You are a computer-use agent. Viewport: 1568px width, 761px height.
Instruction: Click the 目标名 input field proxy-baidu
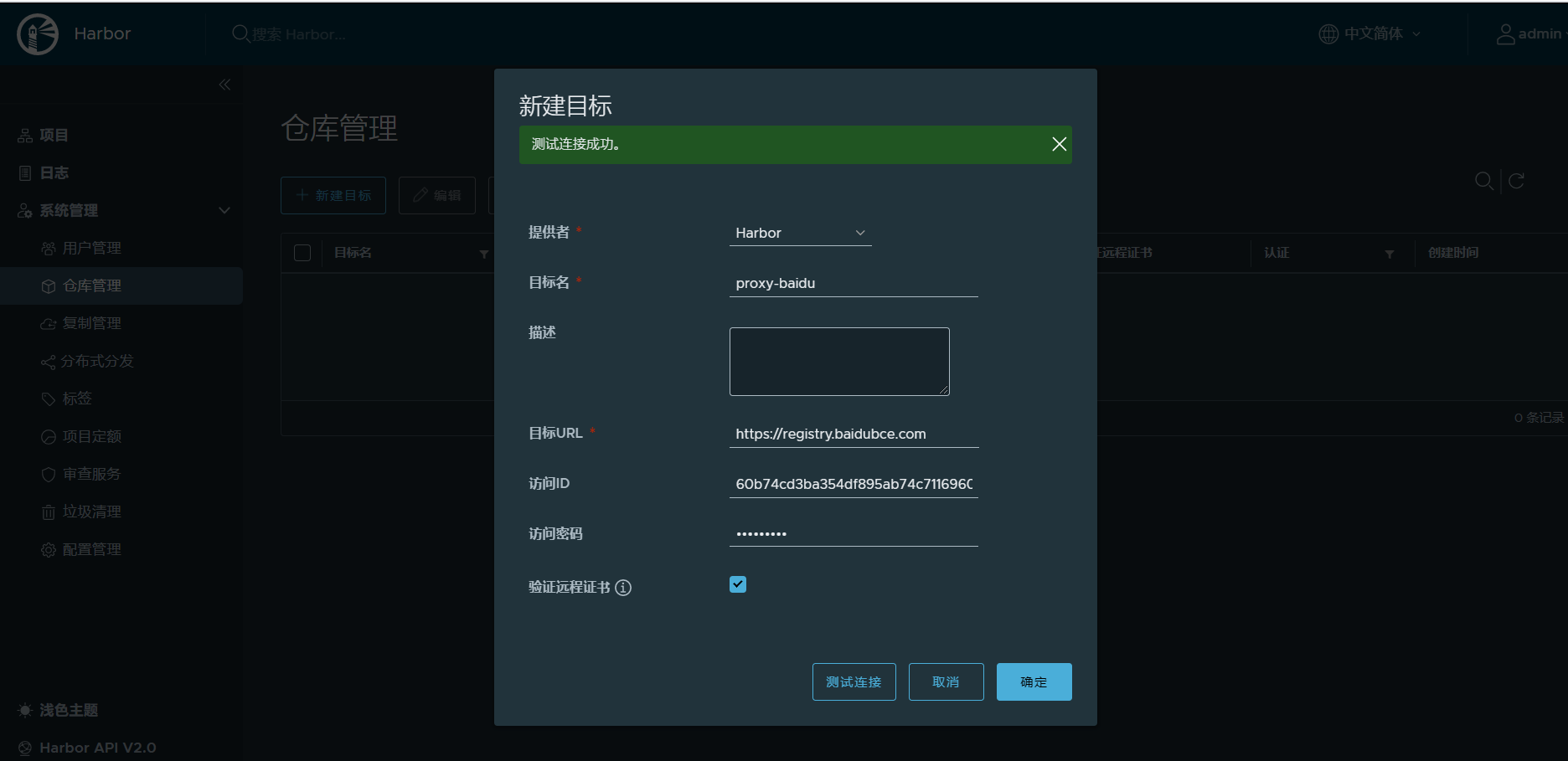click(x=854, y=283)
